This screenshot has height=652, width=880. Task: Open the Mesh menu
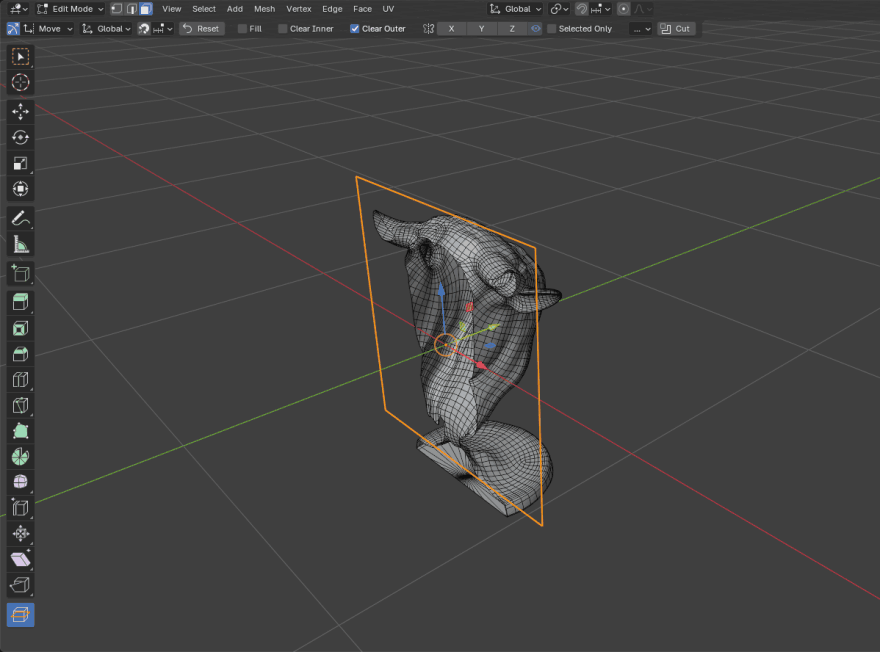[264, 9]
